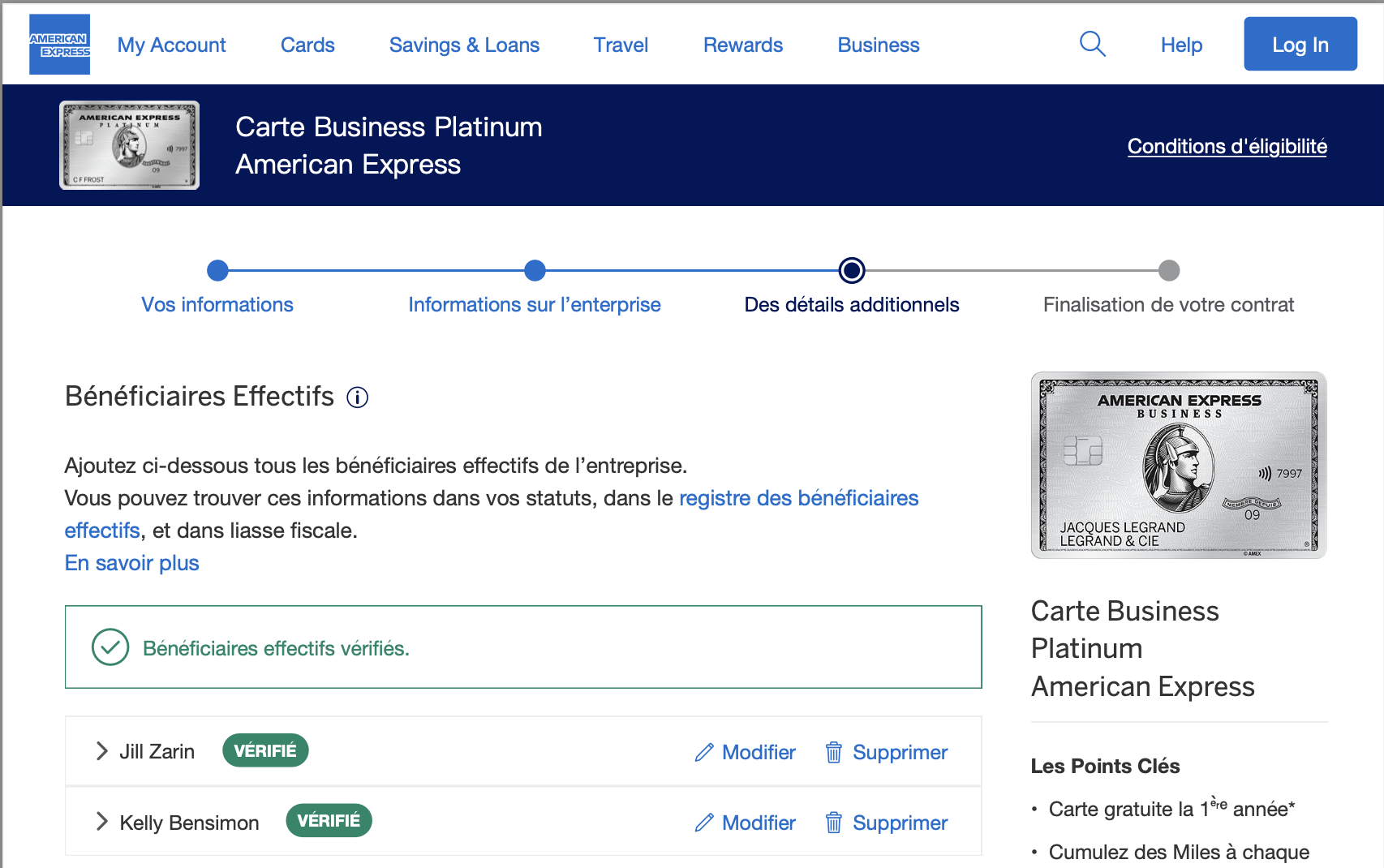The height and width of the screenshot is (868, 1384).
Task: Click pencil icon for Jill Zarin
Action: click(704, 753)
